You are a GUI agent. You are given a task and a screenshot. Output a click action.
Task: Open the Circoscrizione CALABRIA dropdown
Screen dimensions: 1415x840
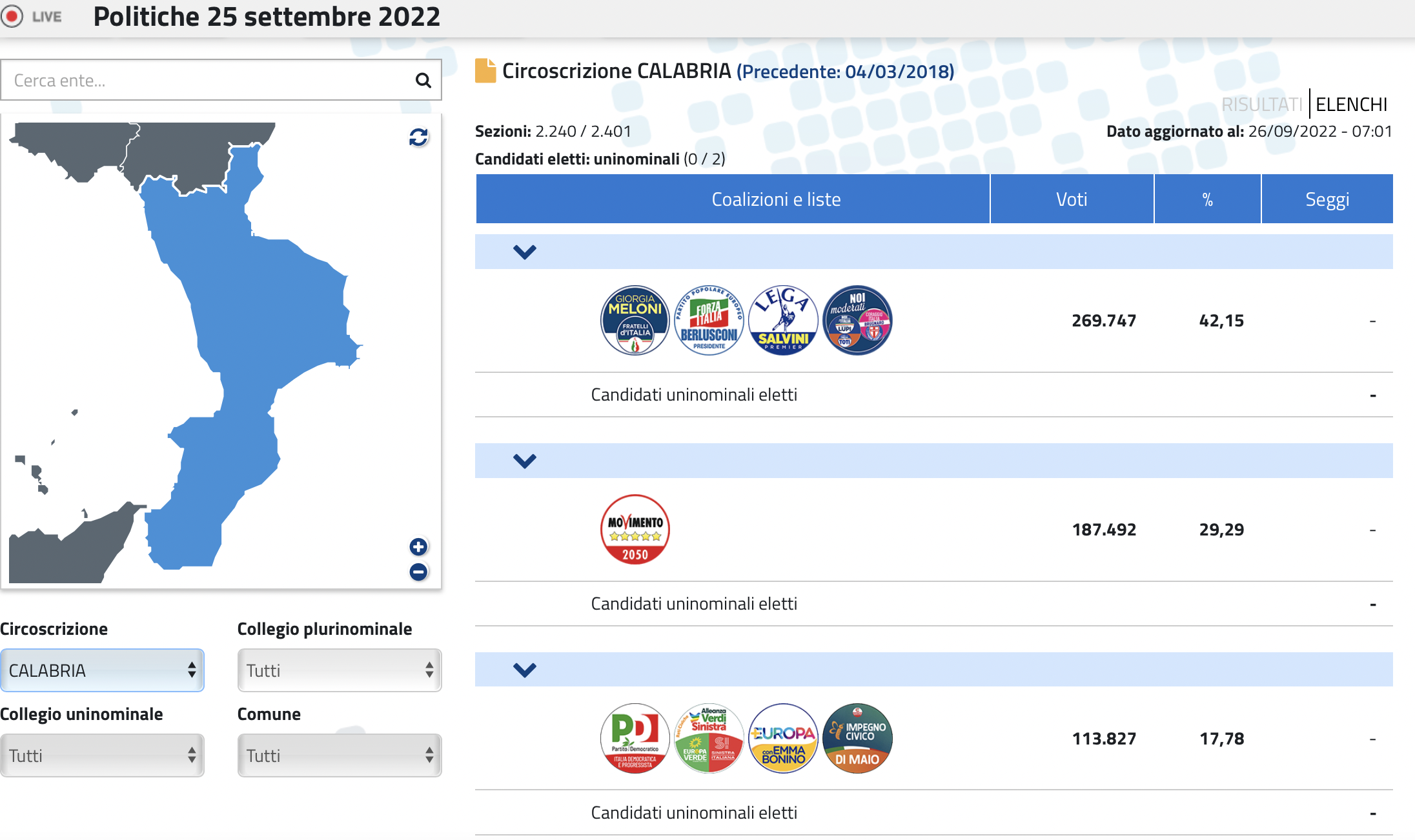[102, 670]
